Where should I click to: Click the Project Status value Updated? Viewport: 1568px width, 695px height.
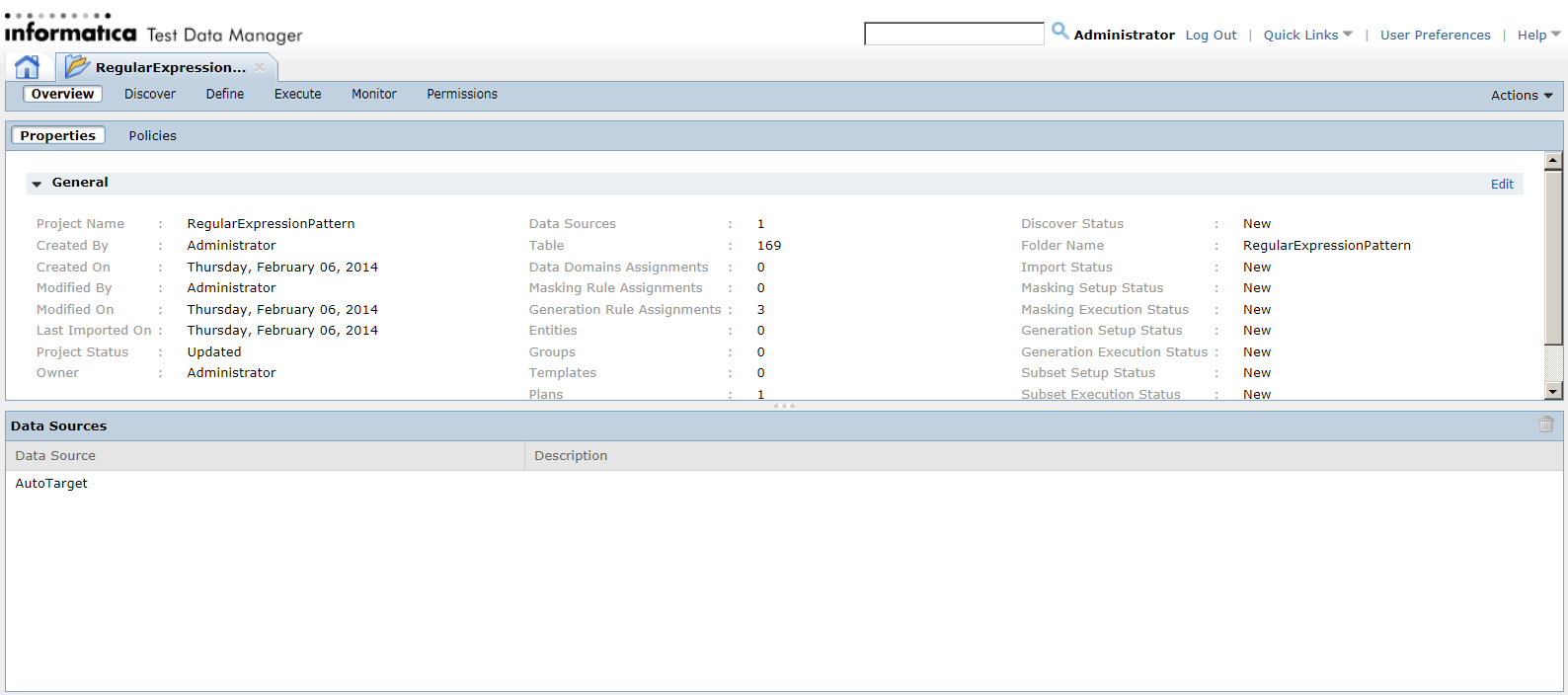click(x=214, y=352)
